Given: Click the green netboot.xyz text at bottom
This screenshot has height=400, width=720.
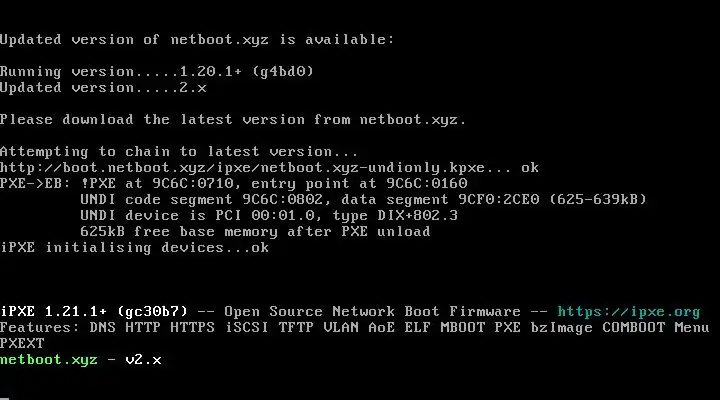Looking at the screenshot, I should point(48,360).
